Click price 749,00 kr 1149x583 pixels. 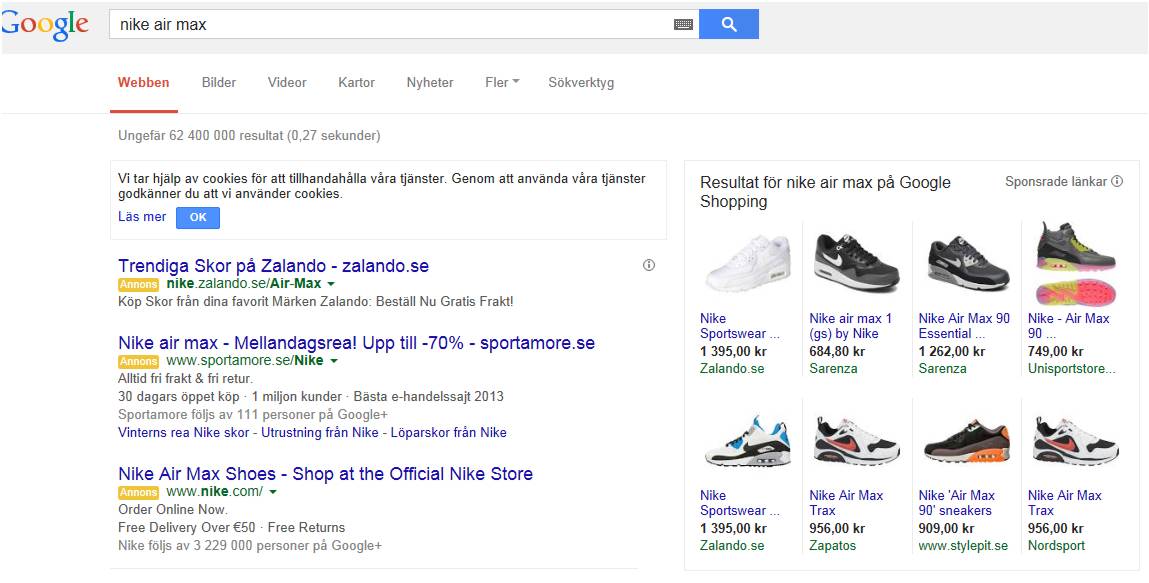1055,352
